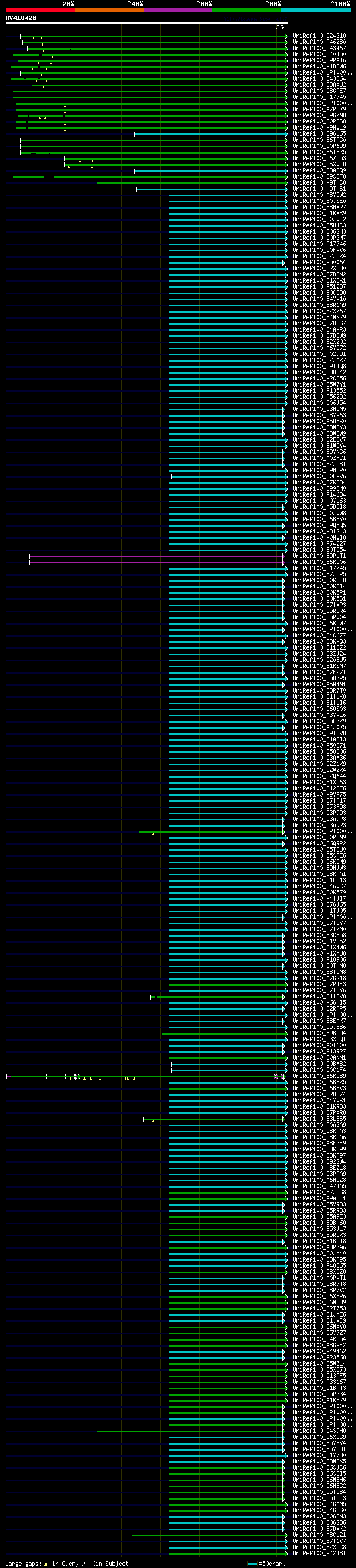The image size is (356, 1568).
Task: Select hit UniRef100_B9PLT1
Action: 319,556
